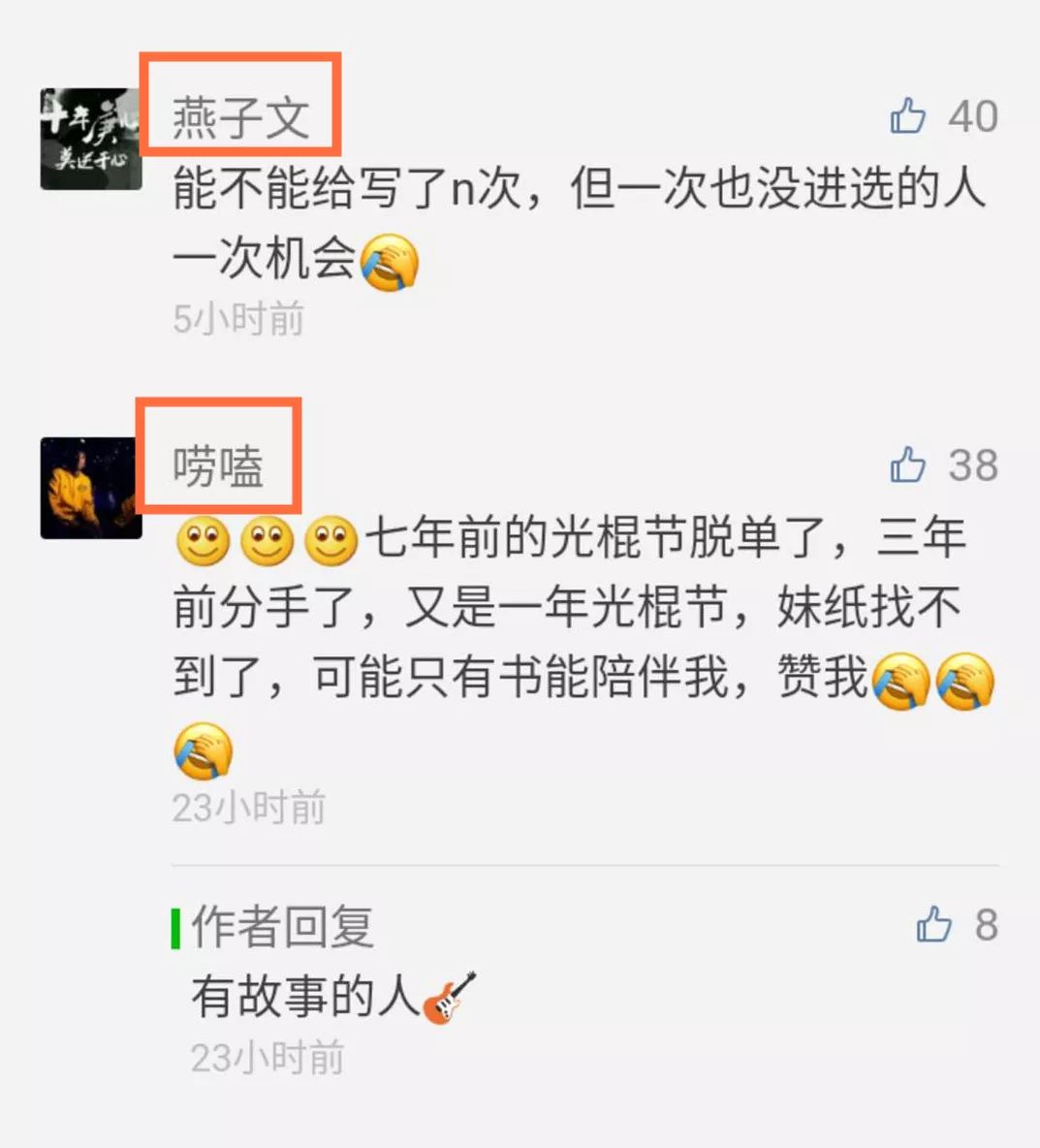Tap comment text starting 能不能给写了n次
Screen dimensions: 1040x1148
click(x=580, y=224)
